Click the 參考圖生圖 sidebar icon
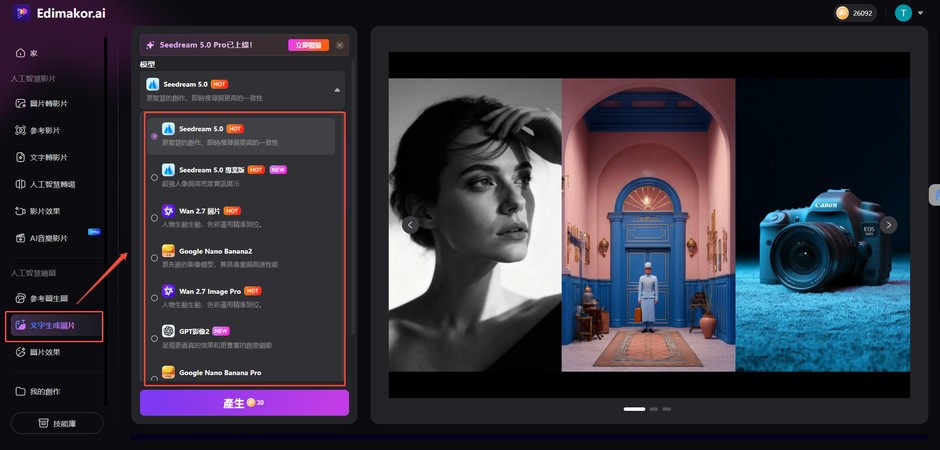The height and width of the screenshot is (450, 940). pyautogui.click(x=21, y=298)
